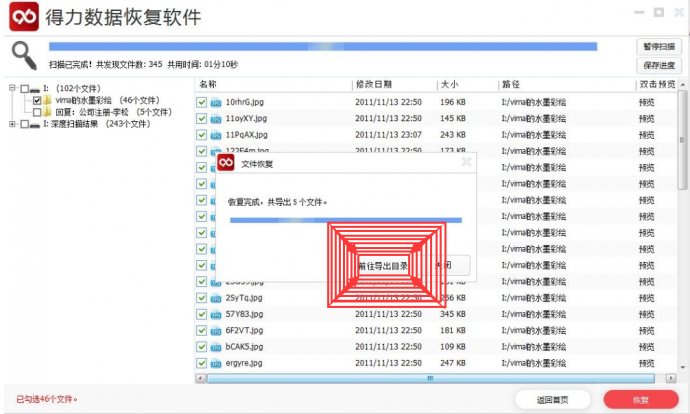Click the magnifier scan icon
Image resolution: width=690 pixels, height=414 pixels.
coord(24,55)
